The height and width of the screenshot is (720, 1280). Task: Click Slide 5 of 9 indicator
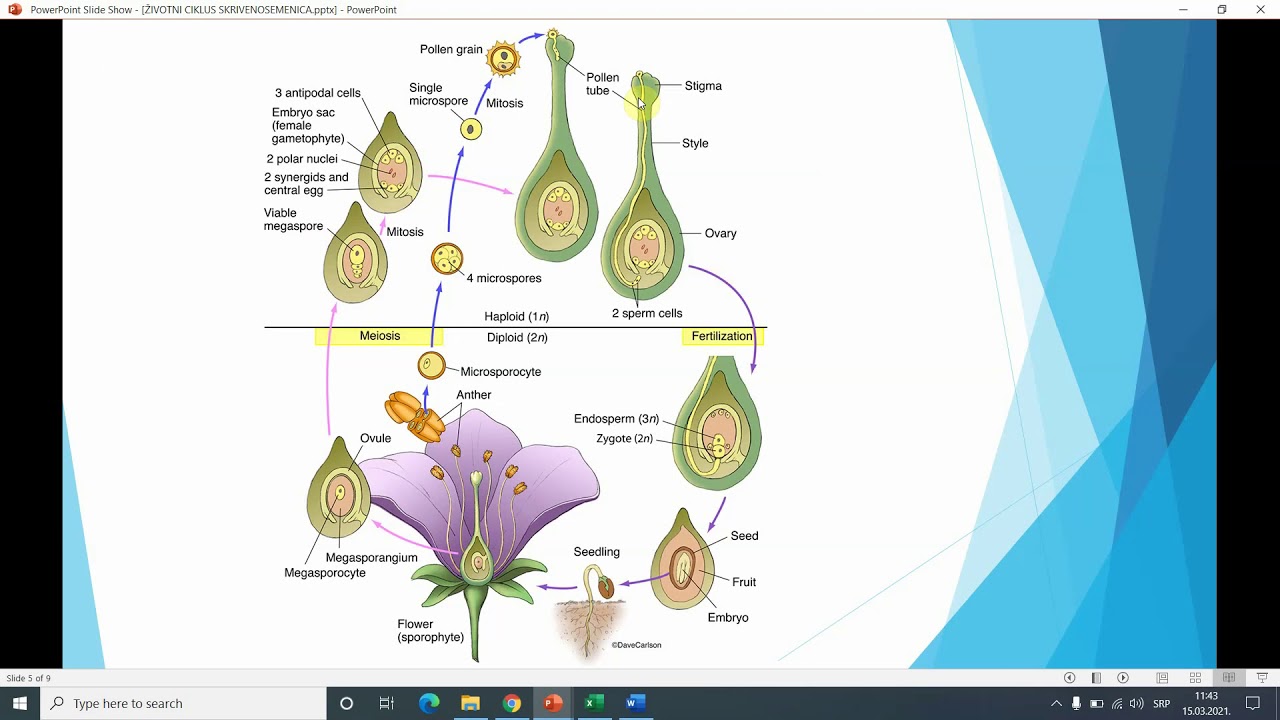[29, 678]
